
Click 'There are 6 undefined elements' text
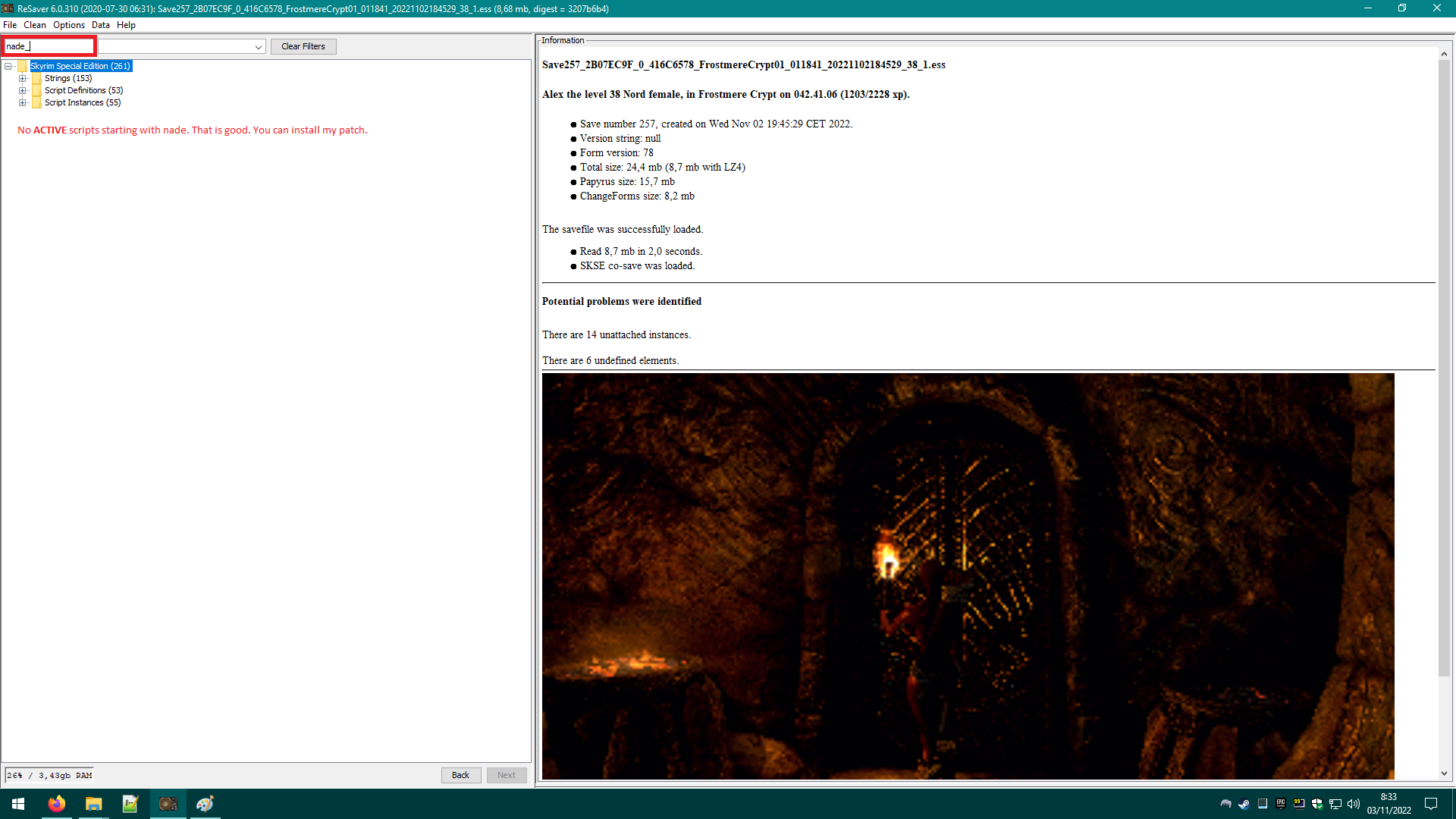point(610,361)
